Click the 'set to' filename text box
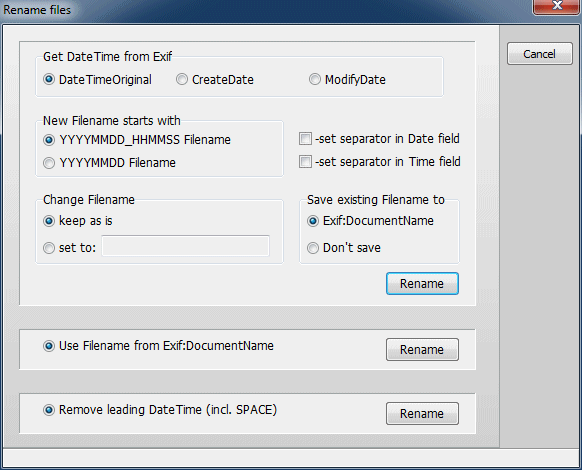The image size is (582, 470). (x=186, y=246)
